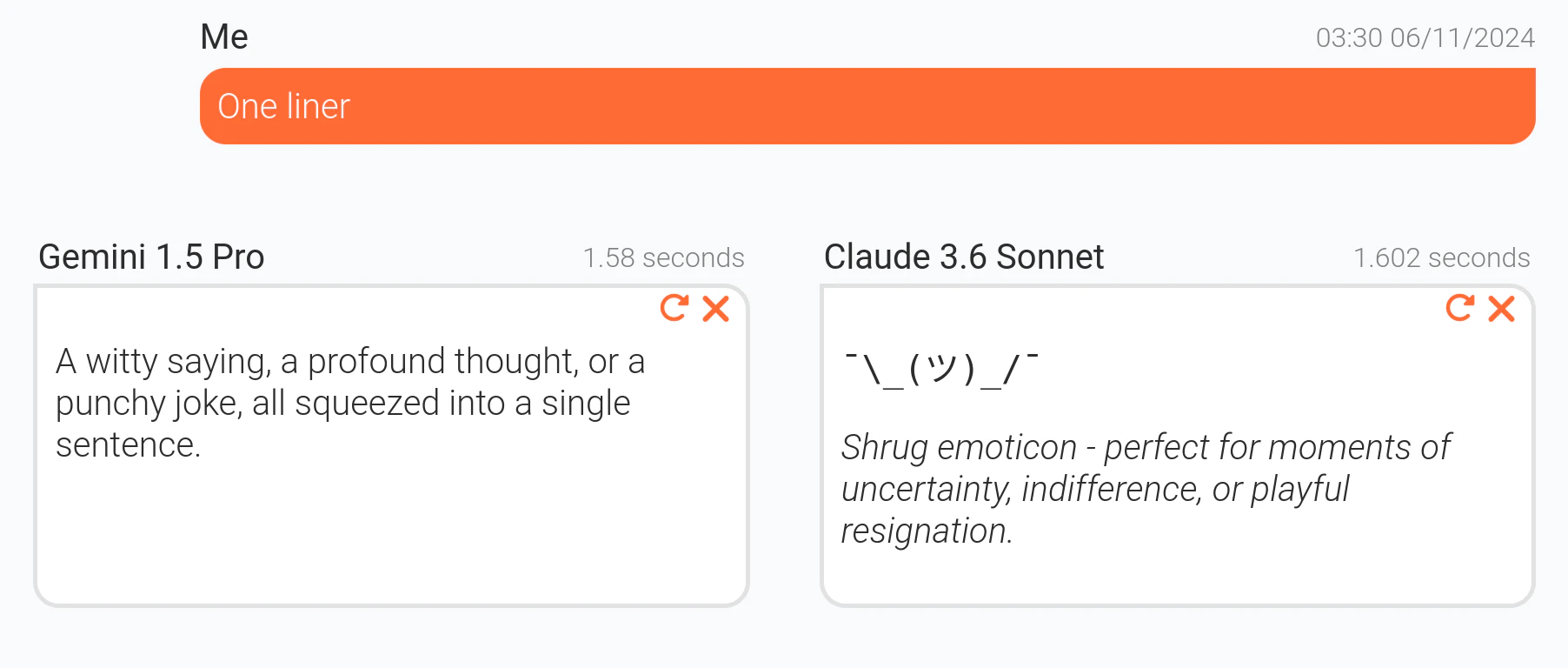Click Gemini's response time '1.58 seconds'
Image resolution: width=1568 pixels, height=668 pixels.
pos(663,257)
